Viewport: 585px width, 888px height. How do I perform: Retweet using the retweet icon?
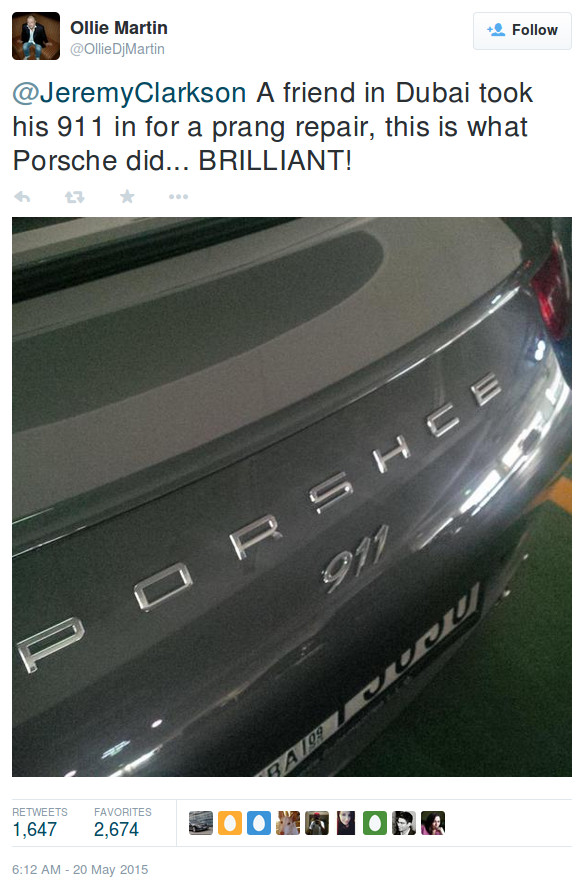point(74,197)
